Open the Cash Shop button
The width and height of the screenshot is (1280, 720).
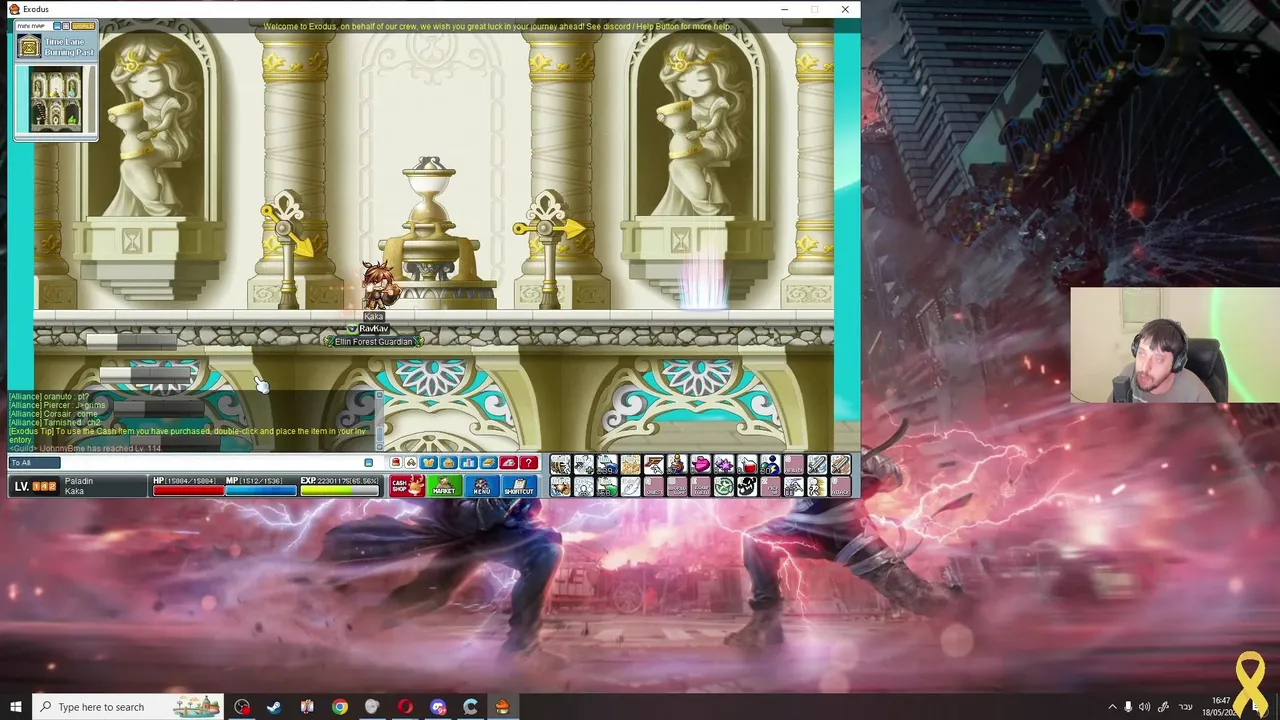point(407,486)
